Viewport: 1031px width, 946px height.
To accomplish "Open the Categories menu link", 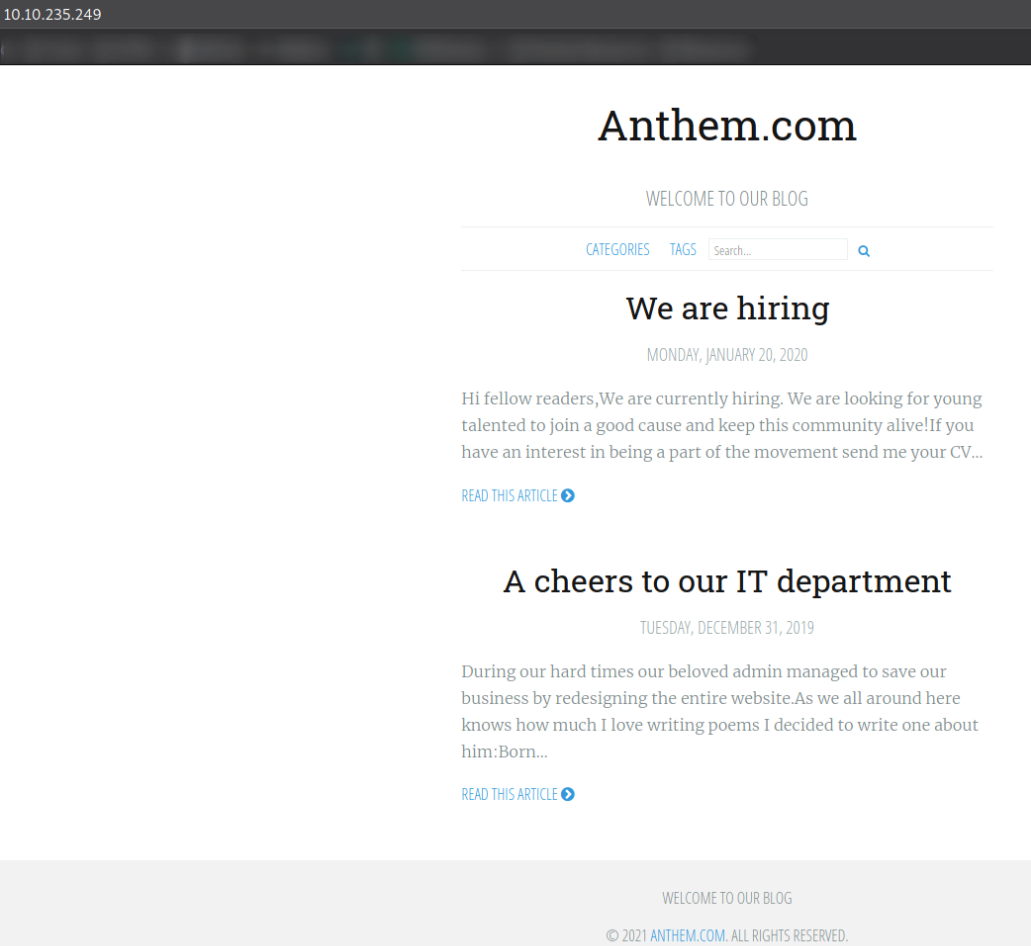I will [x=617, y=250].
